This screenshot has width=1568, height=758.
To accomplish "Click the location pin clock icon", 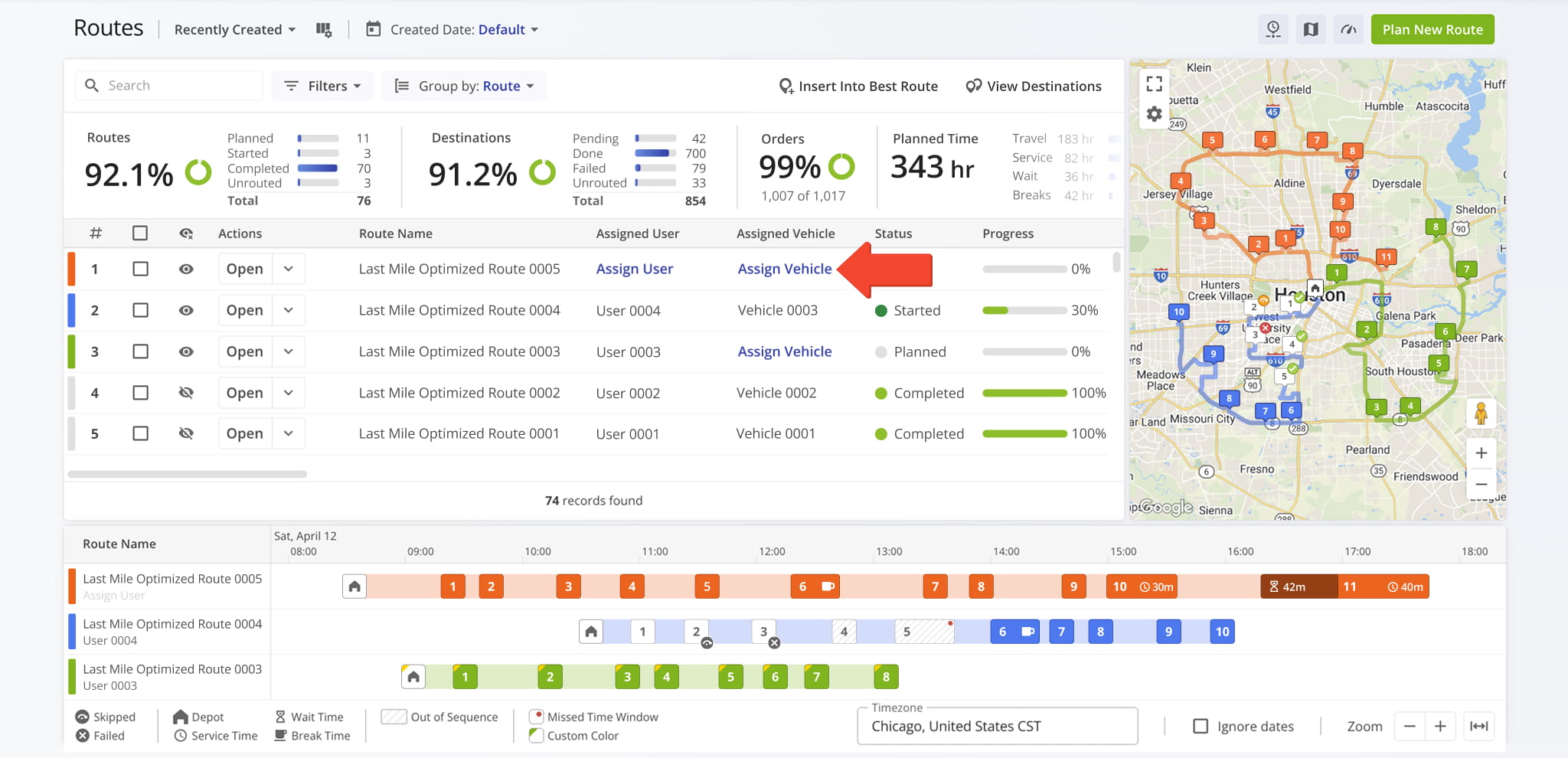I will pos(1273,30).
